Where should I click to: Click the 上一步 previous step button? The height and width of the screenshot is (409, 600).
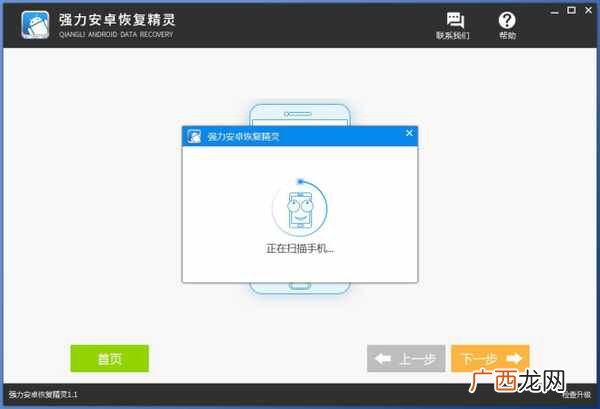point(406,358)
